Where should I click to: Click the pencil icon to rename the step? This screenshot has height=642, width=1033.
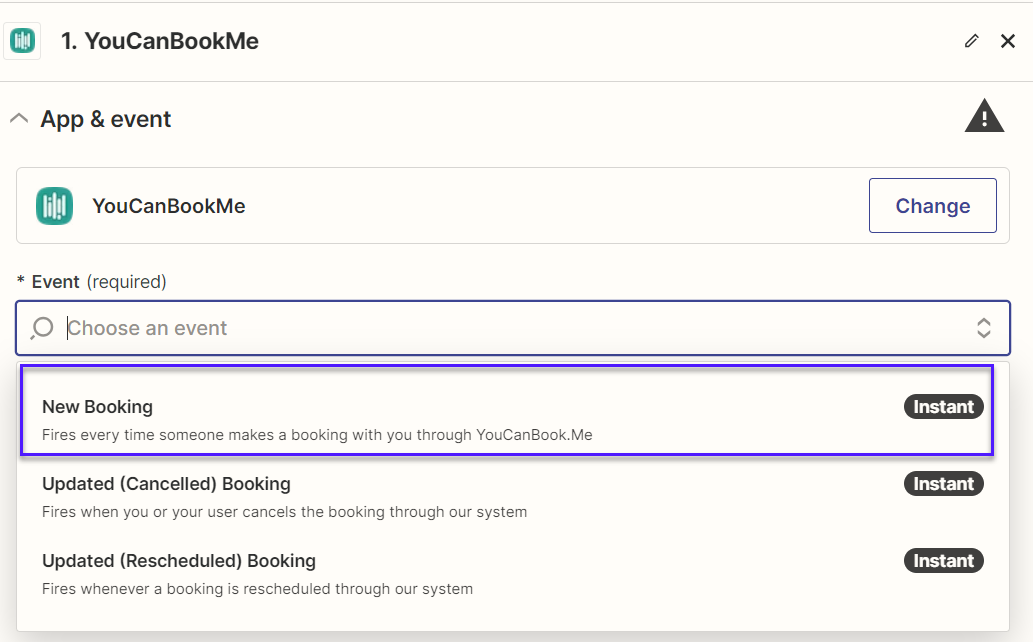click(x=971, y=41)
